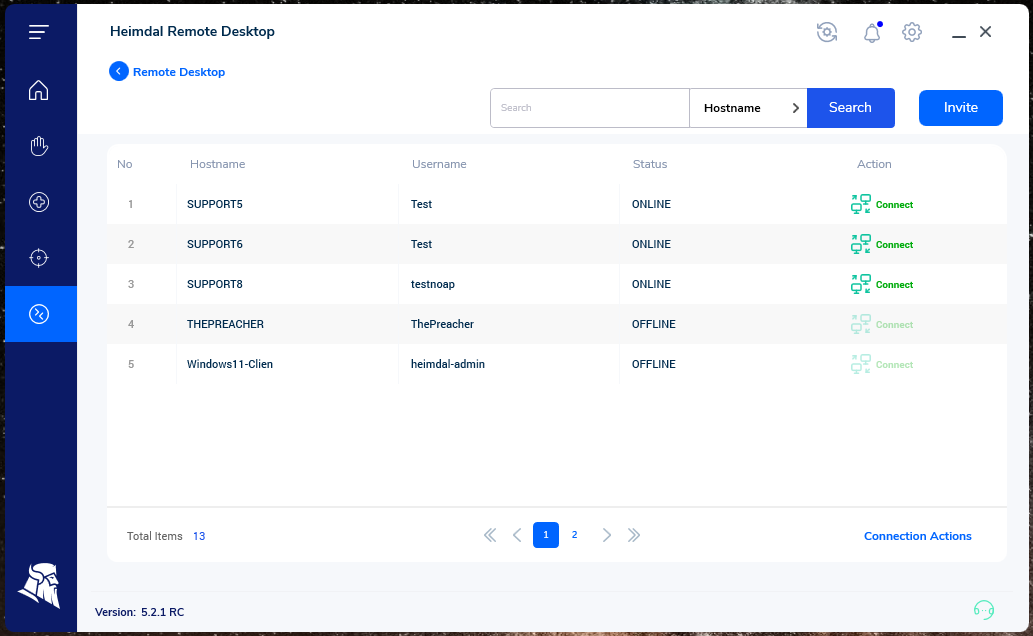Click the Version 5.2.1 RC text
This screenshot has width=1033, height=636.
click(x=140, y=612)
